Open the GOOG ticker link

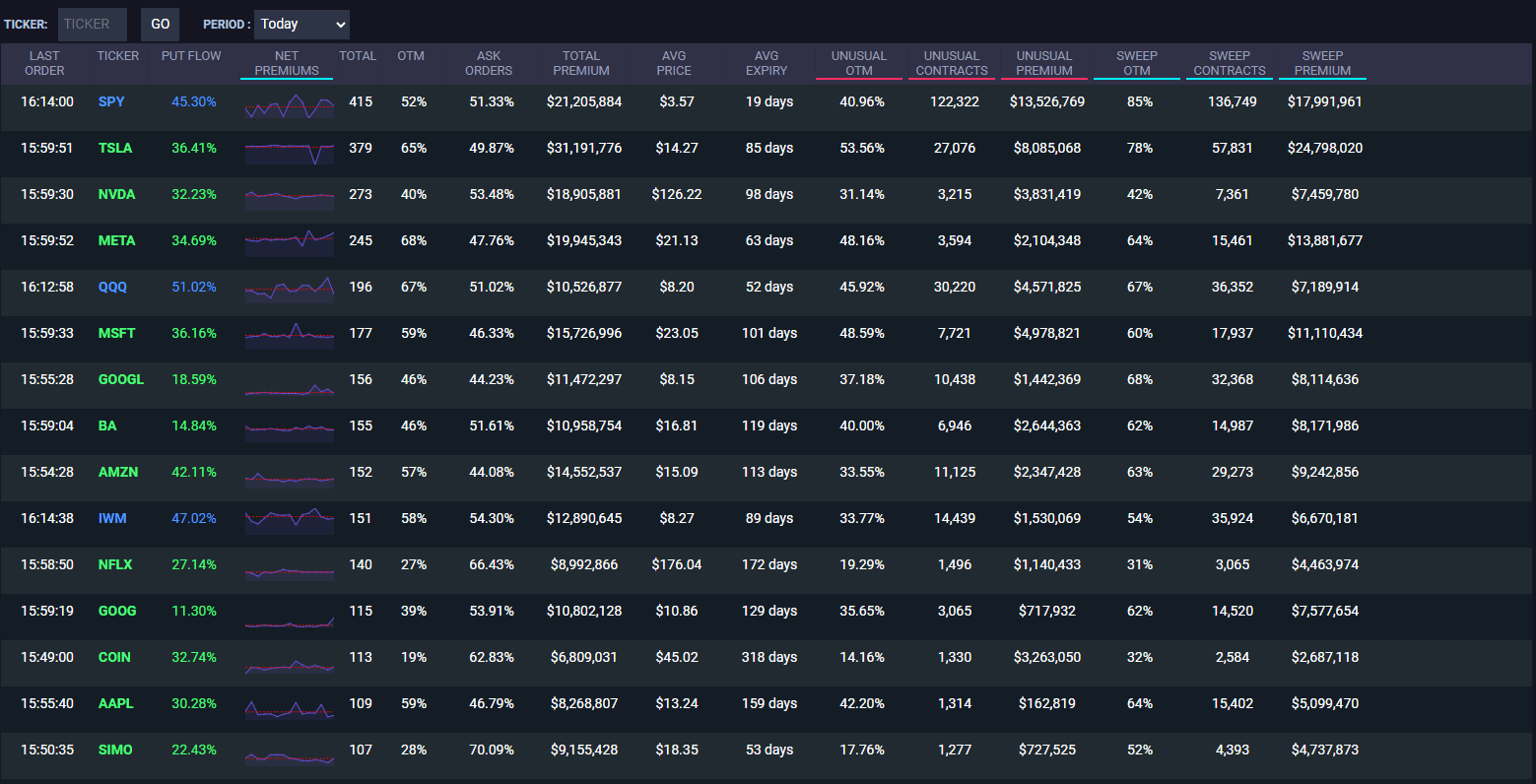point(117,611)
